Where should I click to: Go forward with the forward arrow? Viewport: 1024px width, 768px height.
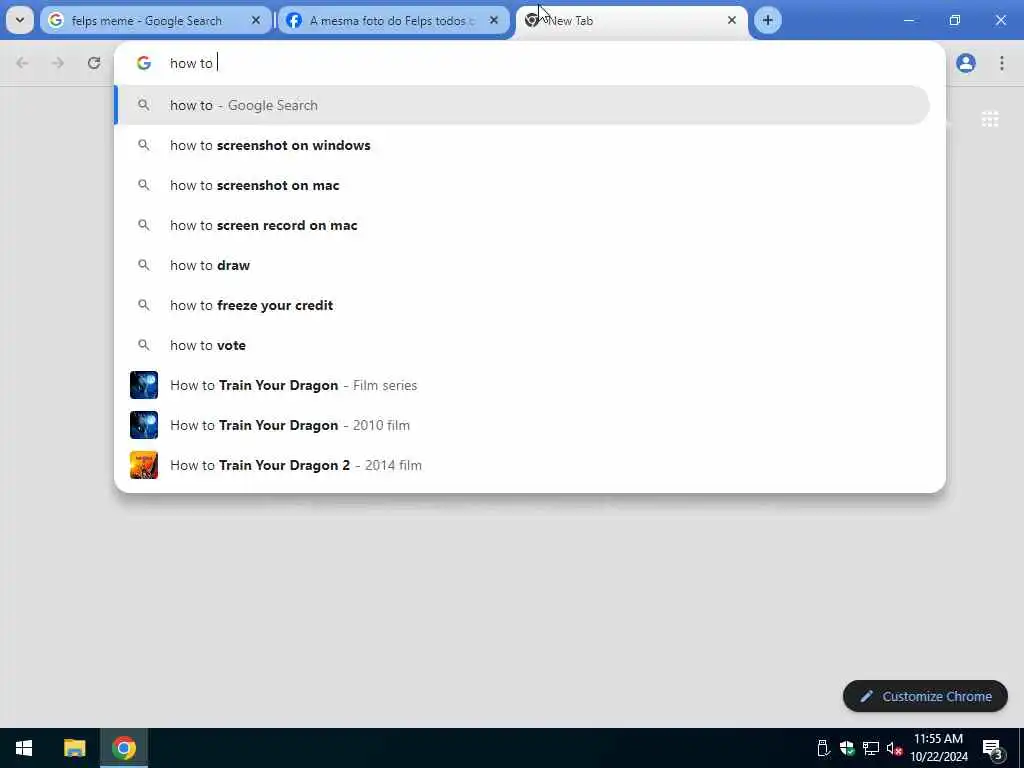point(58,63)
